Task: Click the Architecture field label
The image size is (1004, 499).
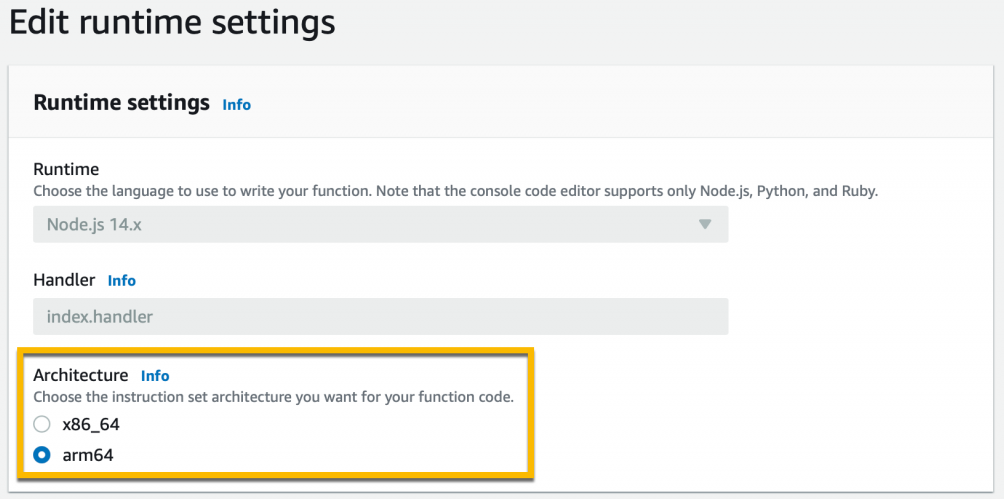Action: coord(81,375)
